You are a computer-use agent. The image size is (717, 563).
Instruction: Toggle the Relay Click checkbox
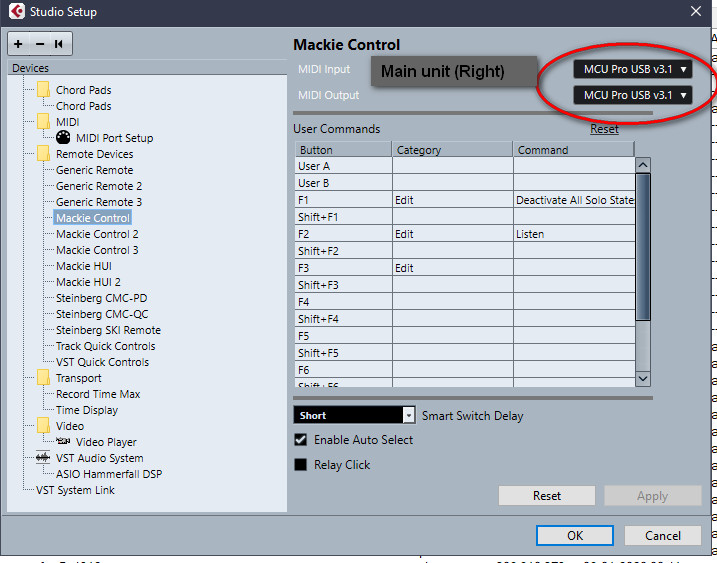(x=300, y=465)
